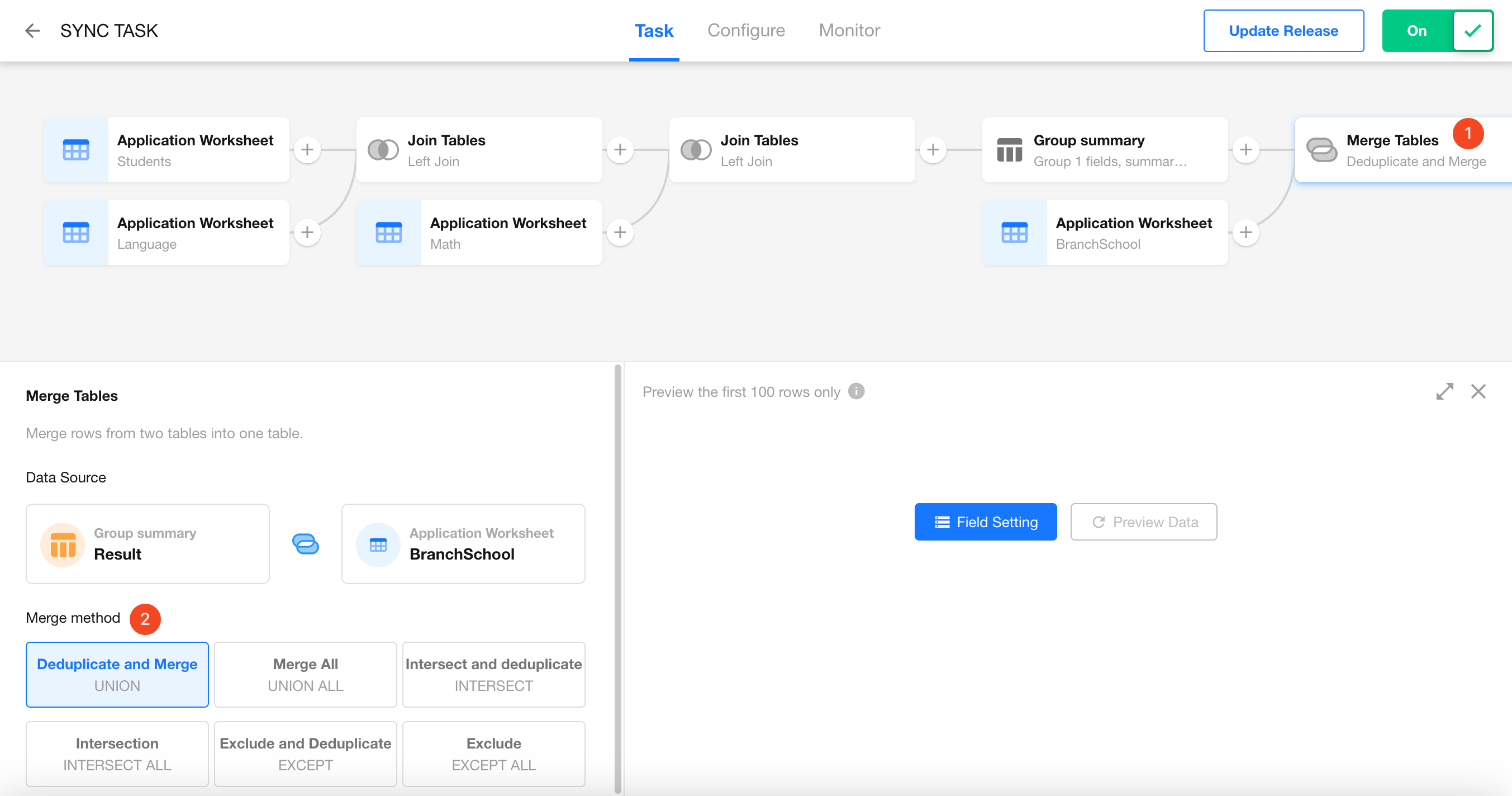The width and height of the screenshot is (1512, 796).
Task: Open the Group summary Result data source
Action: 148,543
